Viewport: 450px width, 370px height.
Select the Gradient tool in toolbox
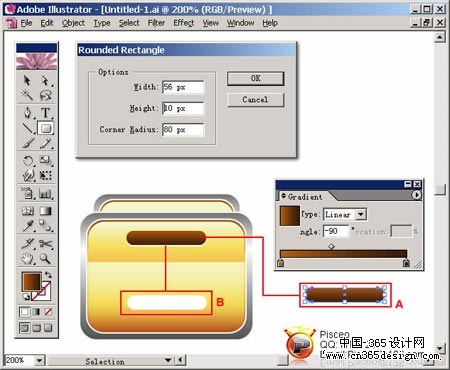click(x=46, y=211)
